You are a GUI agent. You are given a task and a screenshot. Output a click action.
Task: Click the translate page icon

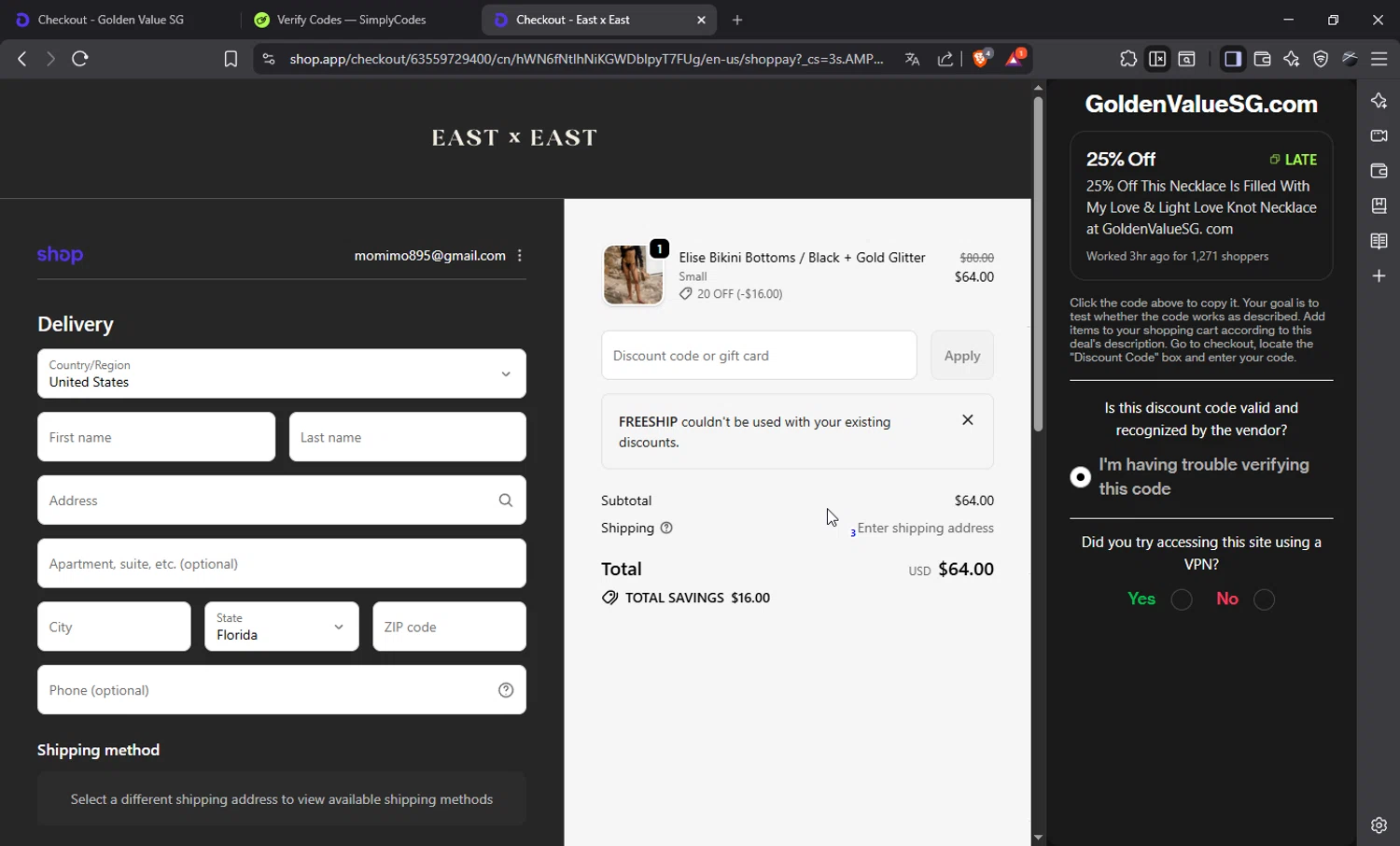[912, 59]
